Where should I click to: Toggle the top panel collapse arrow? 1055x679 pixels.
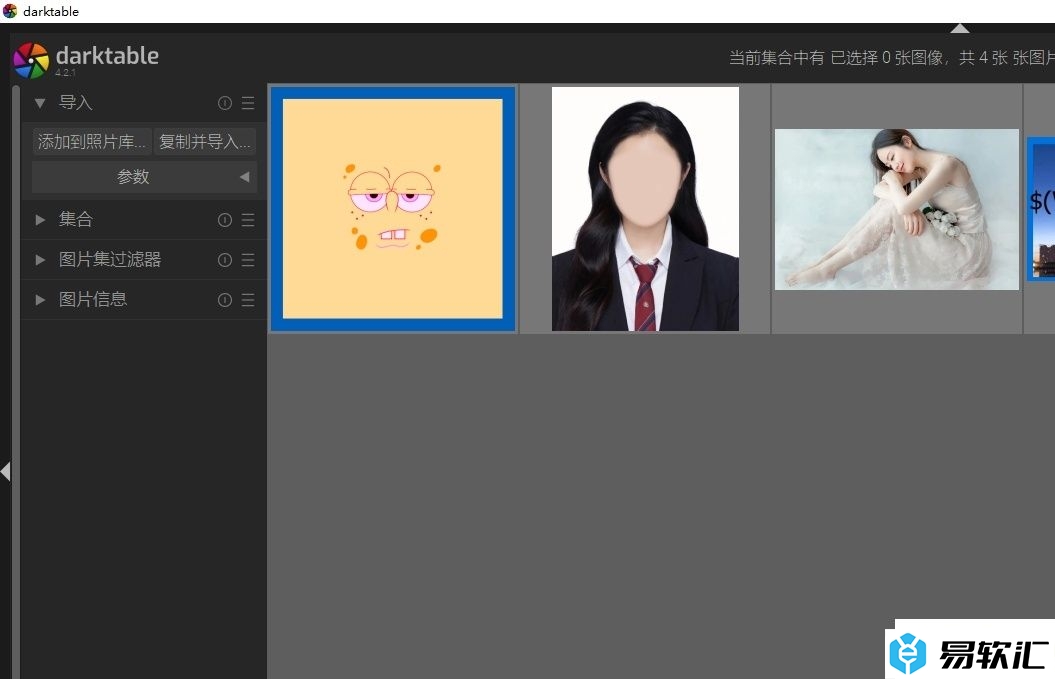pyautogui.click(x=959, y=28)
